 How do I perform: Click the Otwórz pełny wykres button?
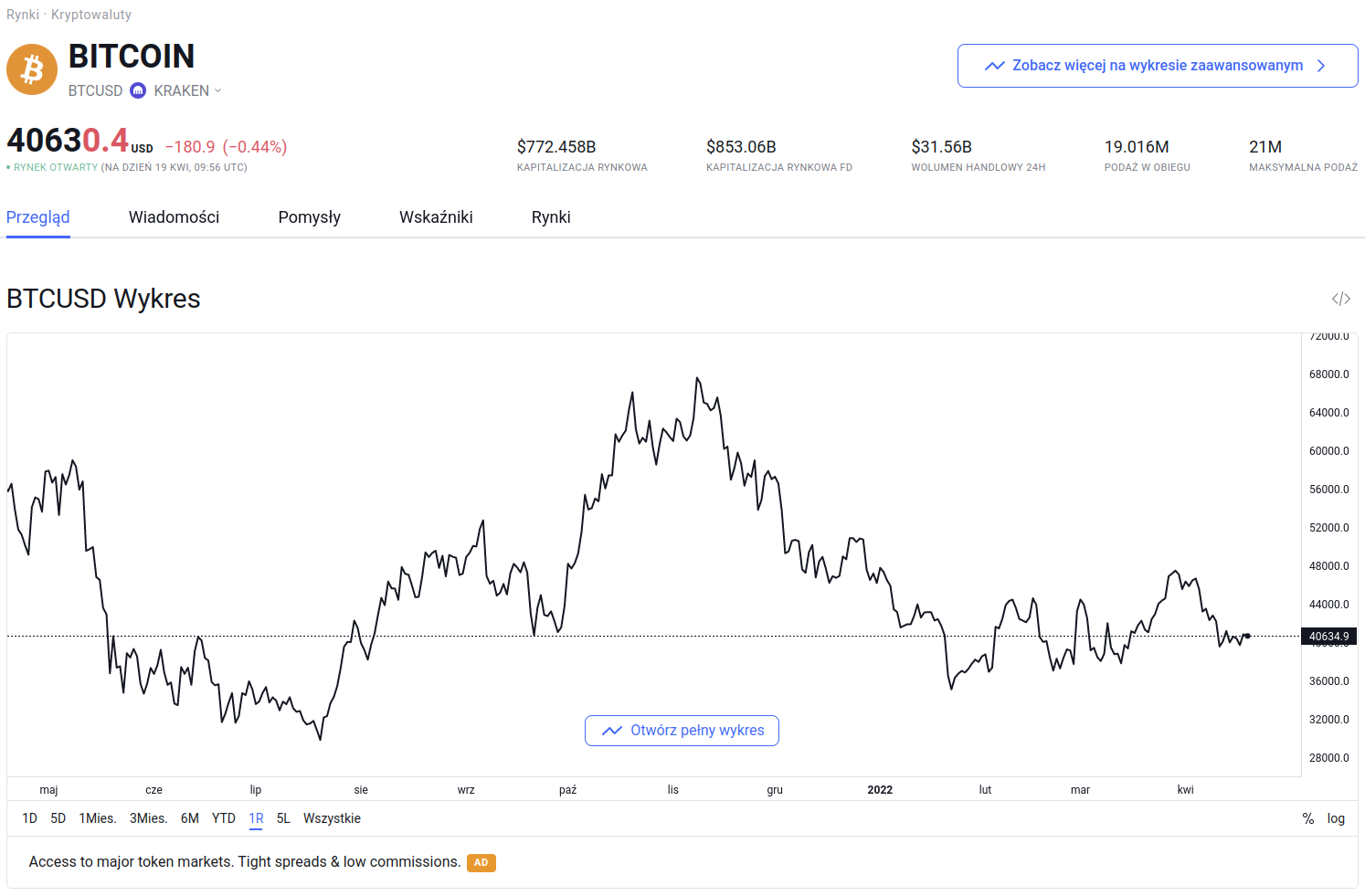682,730
